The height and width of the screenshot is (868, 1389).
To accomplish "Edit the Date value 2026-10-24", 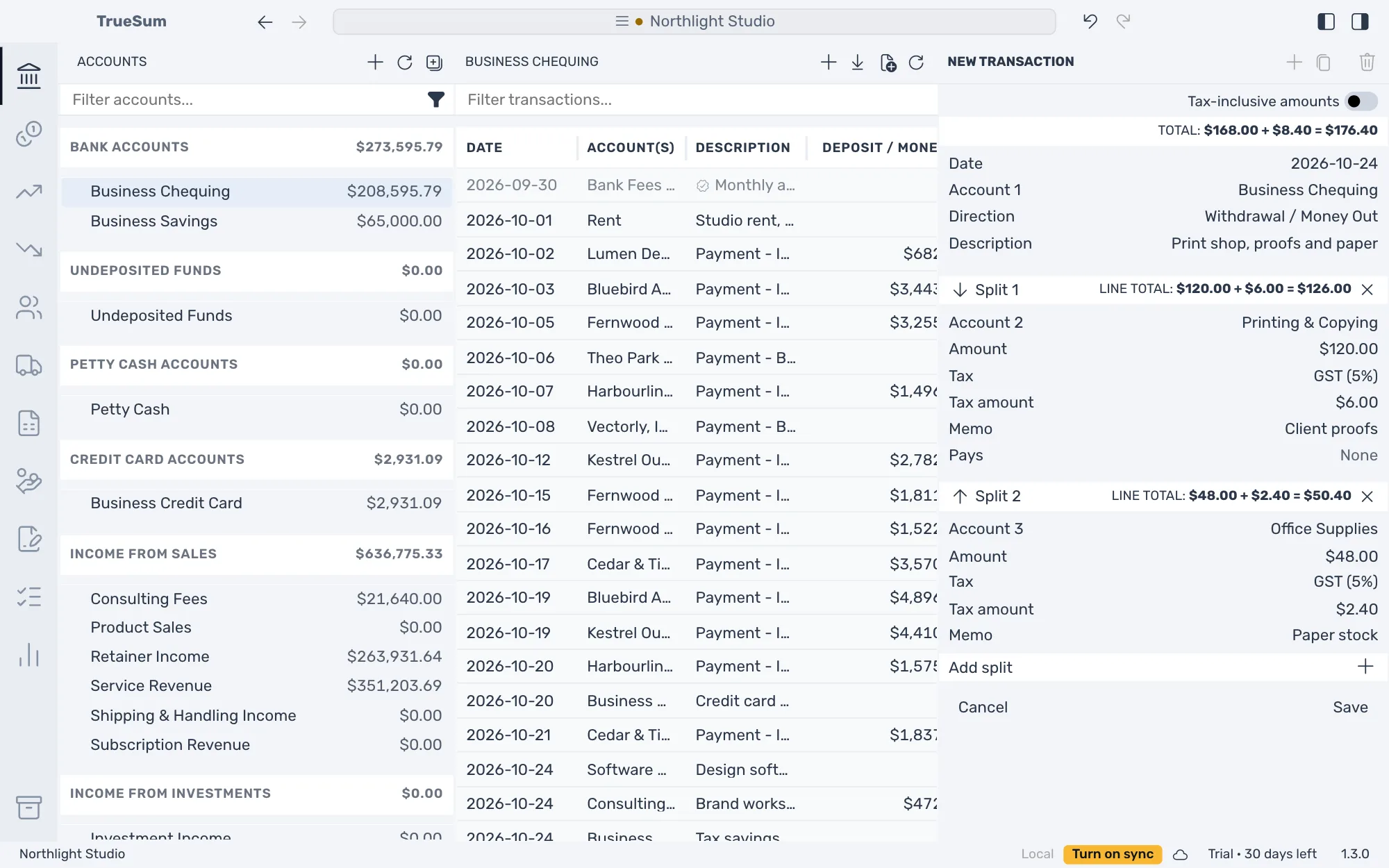I will point(1334,164).
